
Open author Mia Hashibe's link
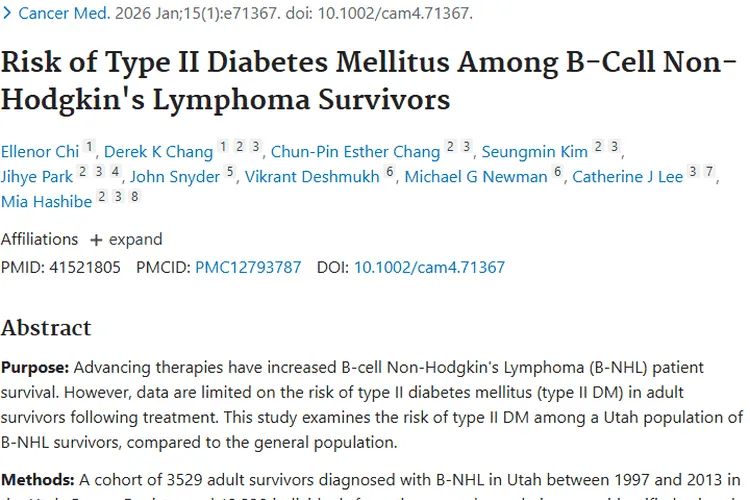coord(46,201)
